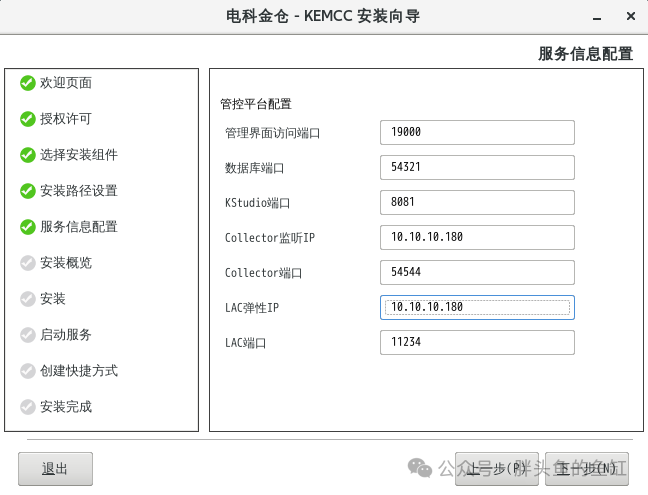This screenshot has width=648, height=495.
Task: Focus the KStudio端口 field showing 8081
Action: point(477,202)
